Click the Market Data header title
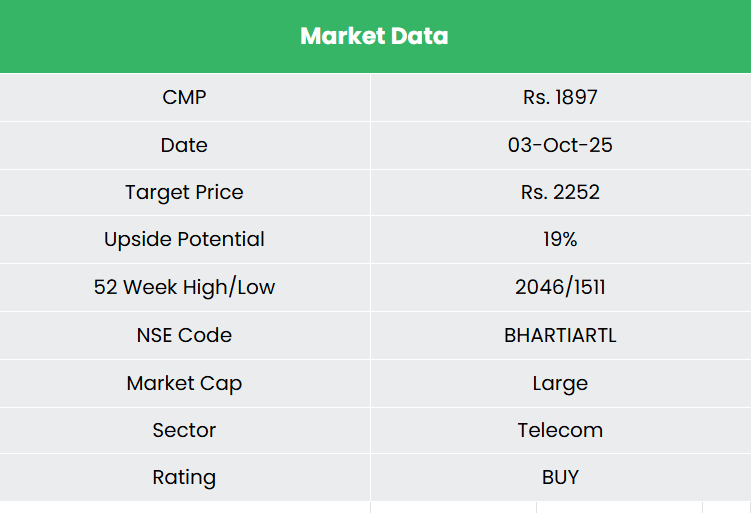 (374, 37)
